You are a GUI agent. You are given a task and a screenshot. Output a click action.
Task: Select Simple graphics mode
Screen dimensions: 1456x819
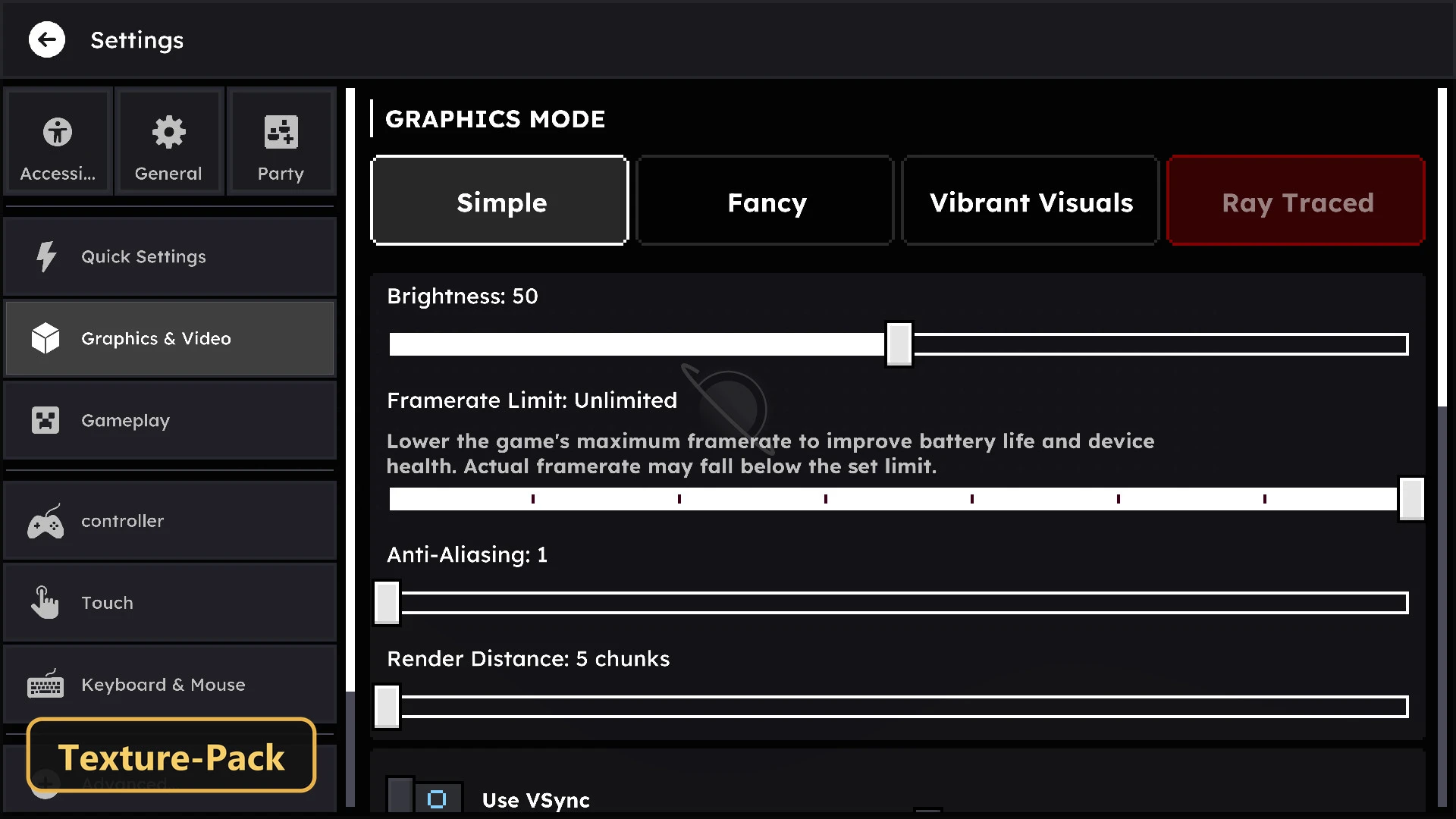500,201
